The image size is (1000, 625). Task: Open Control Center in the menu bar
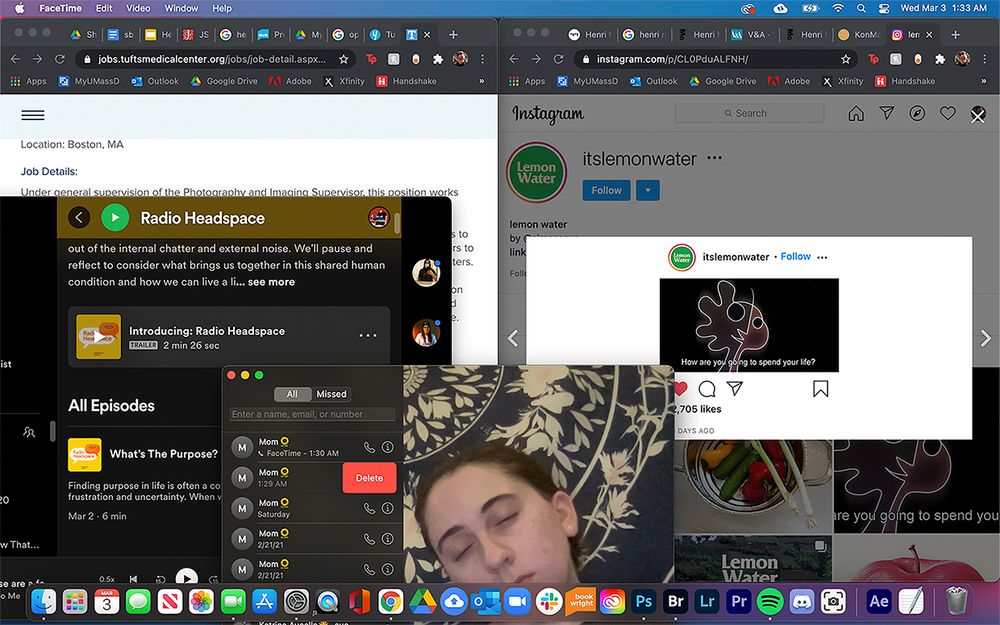(884, 8)
